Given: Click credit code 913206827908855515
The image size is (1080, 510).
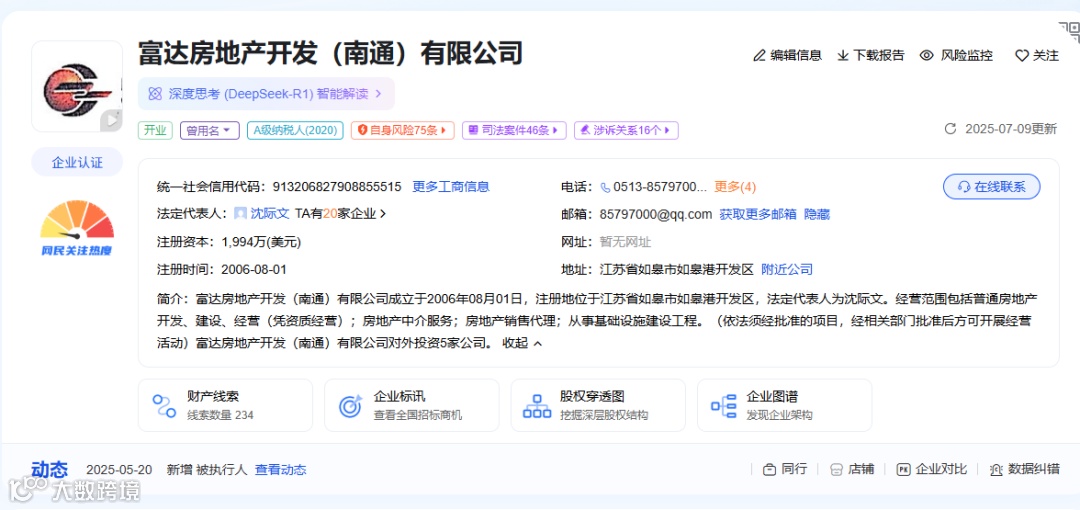Looking at the screenshot, I should [x=337, y=187].
